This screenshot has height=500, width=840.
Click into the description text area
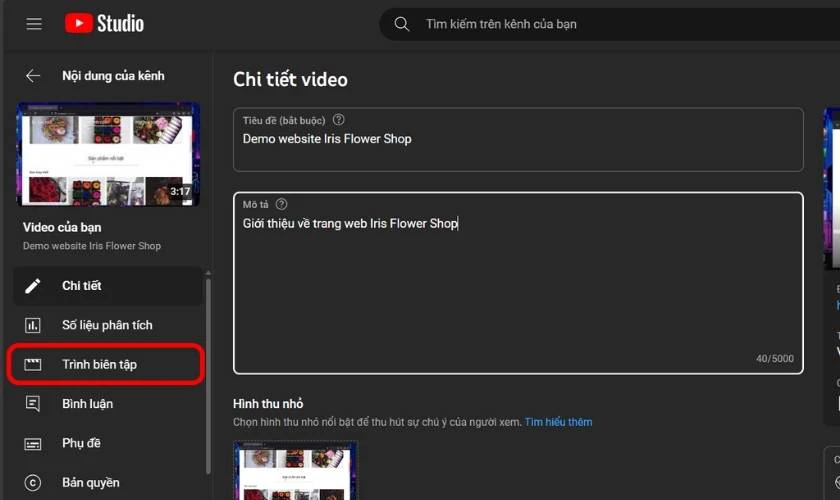point(518,283)
